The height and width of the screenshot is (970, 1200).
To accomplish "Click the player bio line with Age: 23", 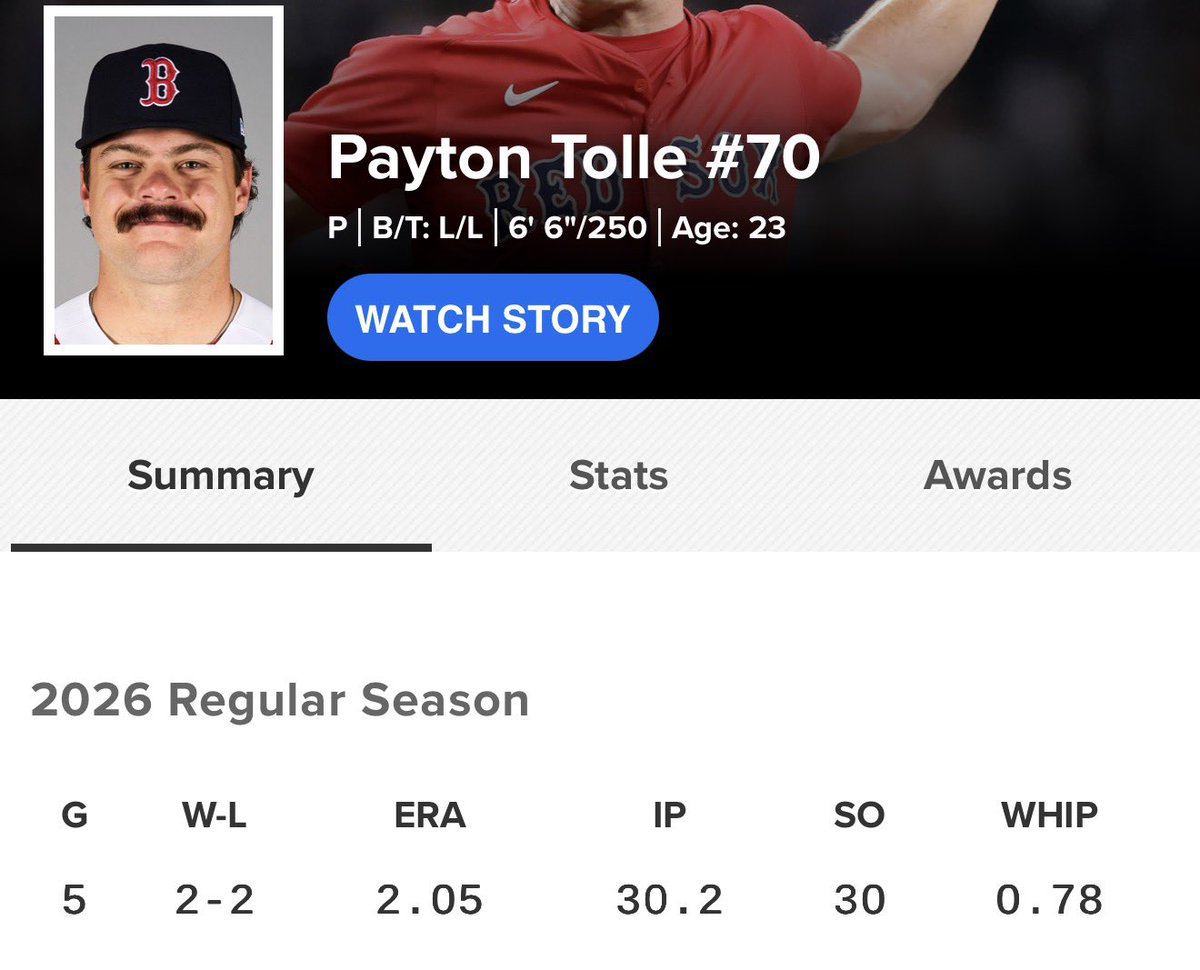I will pos(557,229).
